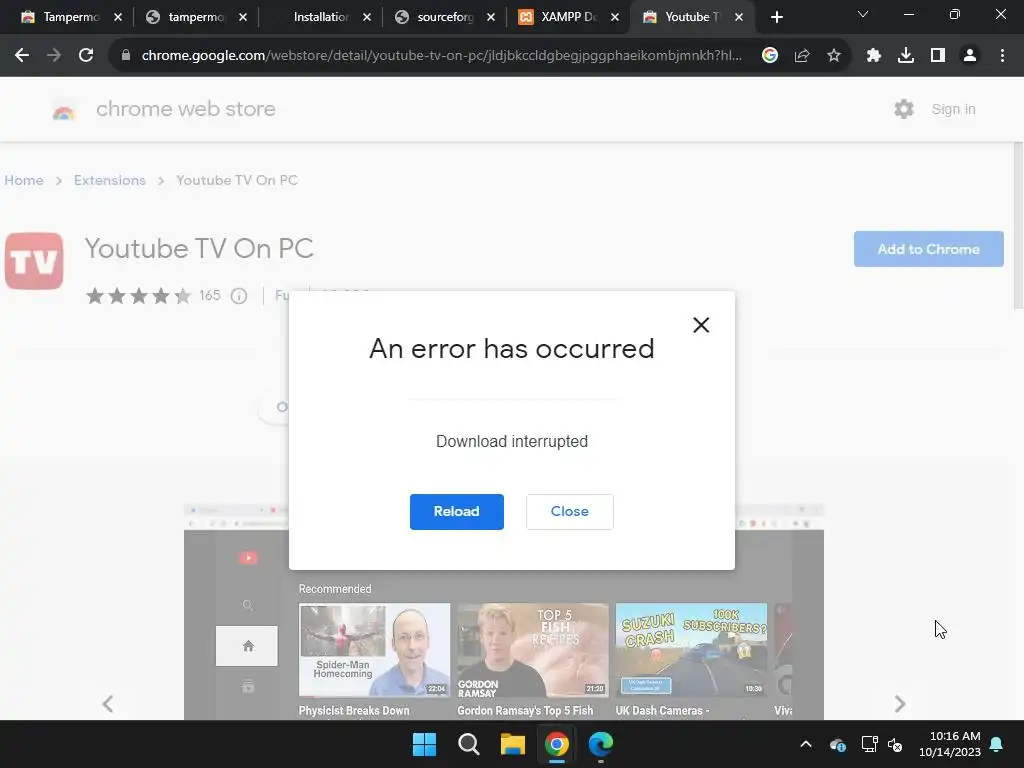Open the Chrome profile icon

click(x=970, y=56)
